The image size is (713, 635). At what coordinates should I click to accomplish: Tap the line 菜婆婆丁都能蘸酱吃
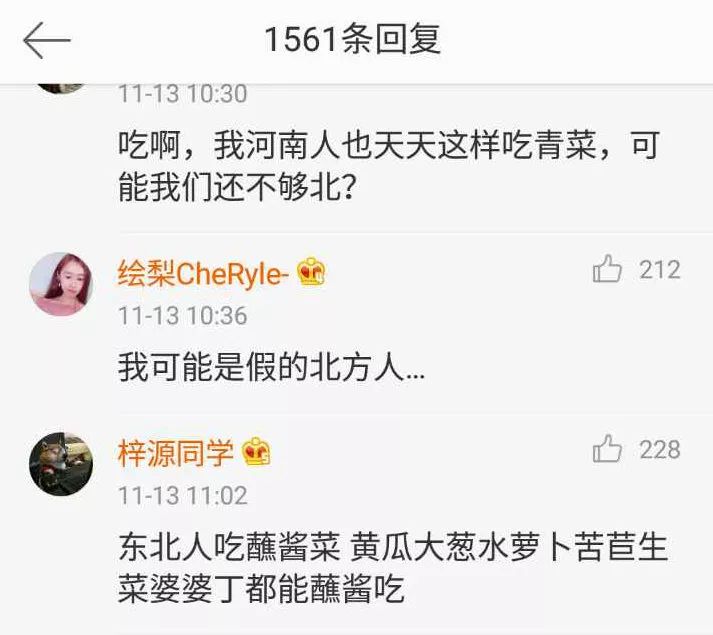pos(261,588)
